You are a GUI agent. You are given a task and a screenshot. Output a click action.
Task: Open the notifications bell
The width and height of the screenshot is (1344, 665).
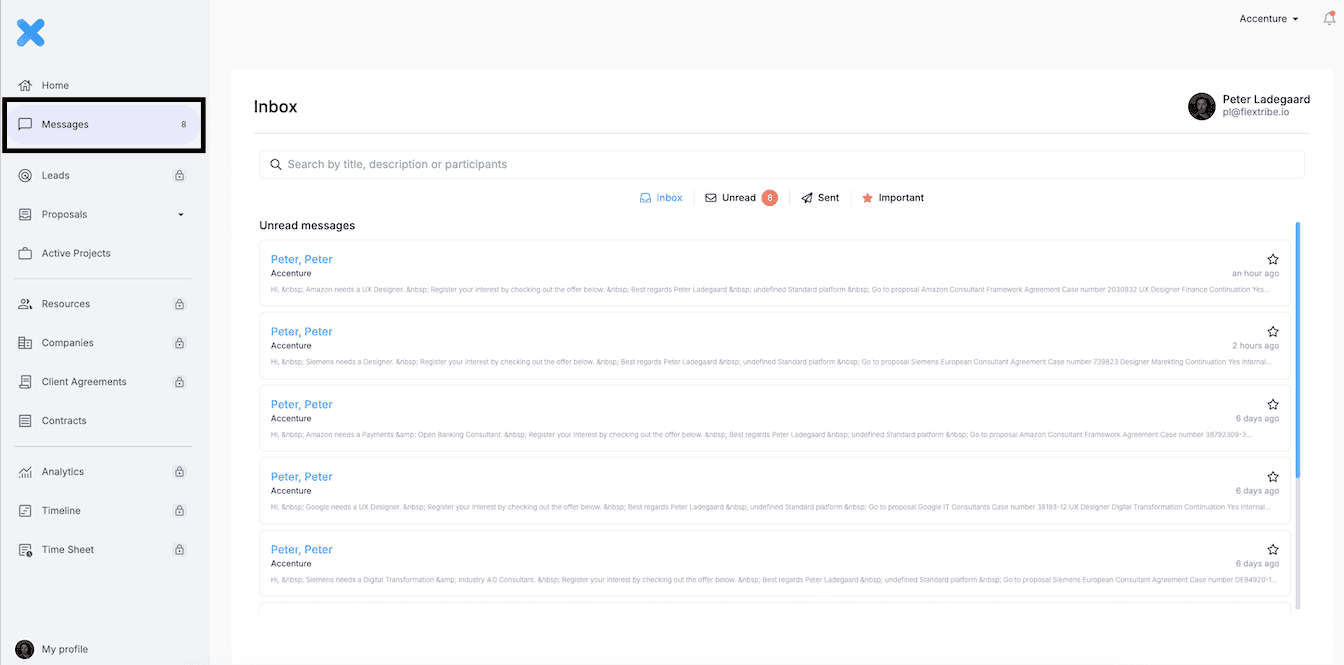pyautogui.click(x=1329, y=18)
